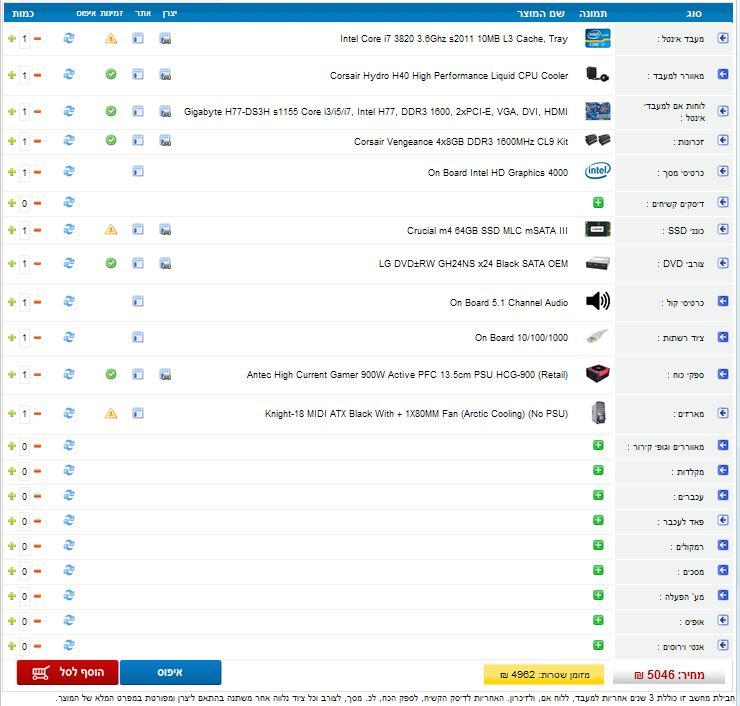Open Antec High Current Gamer 900W link
Screen dimensions: 740x706
(x=407, y=375)
